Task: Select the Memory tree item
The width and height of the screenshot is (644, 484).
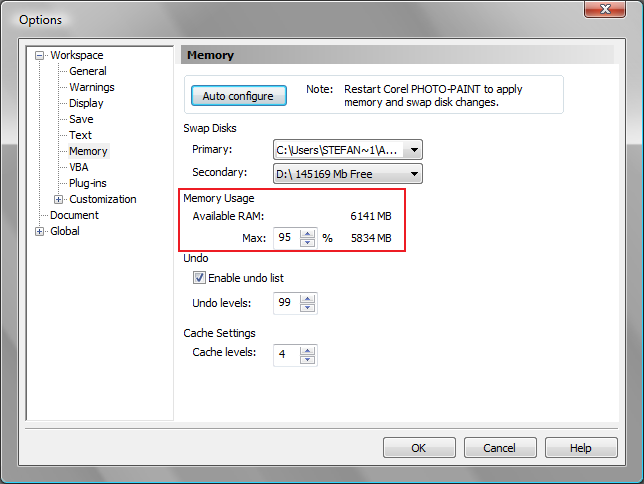Action: tap(88, 151)
